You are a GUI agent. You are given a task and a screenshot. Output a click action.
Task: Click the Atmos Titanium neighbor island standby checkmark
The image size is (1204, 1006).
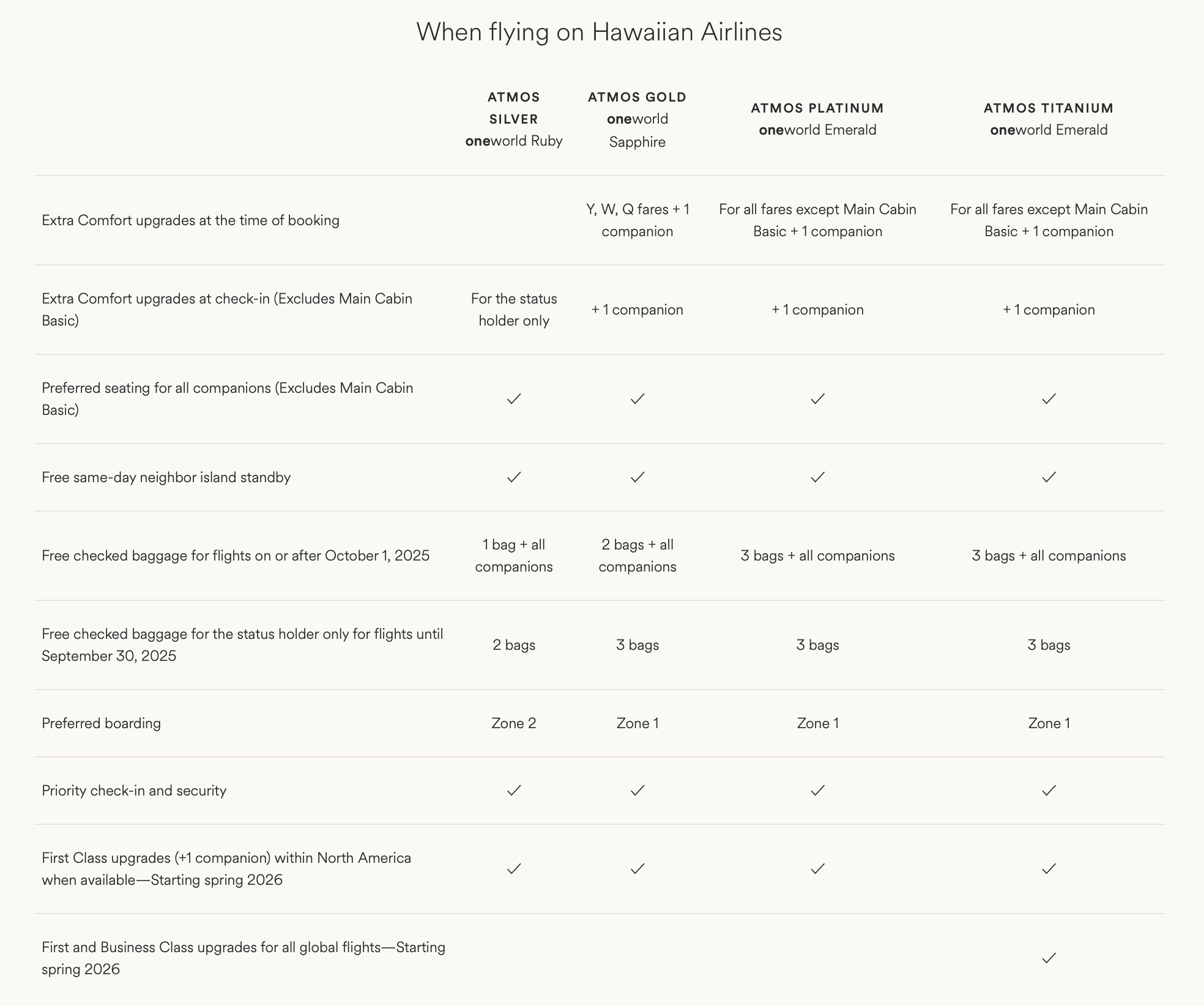[x=1049, y=477]
